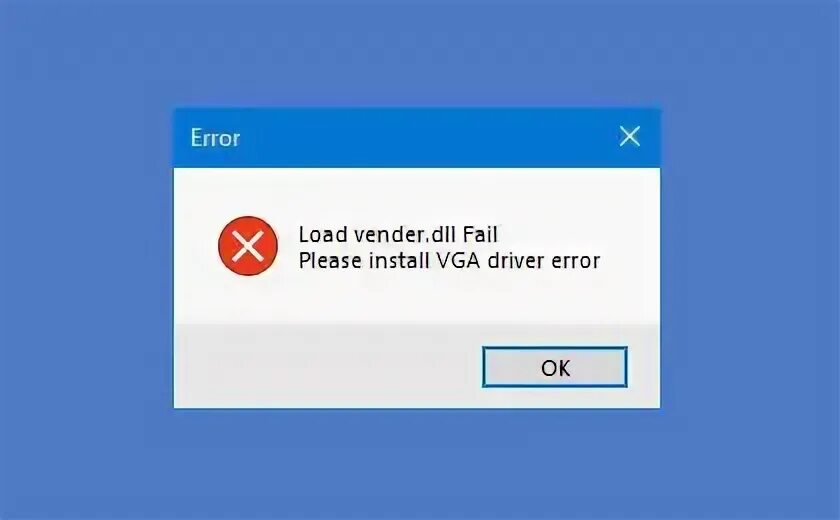
Task: Click the red error circle icon
Action: [x=248, y=246]
